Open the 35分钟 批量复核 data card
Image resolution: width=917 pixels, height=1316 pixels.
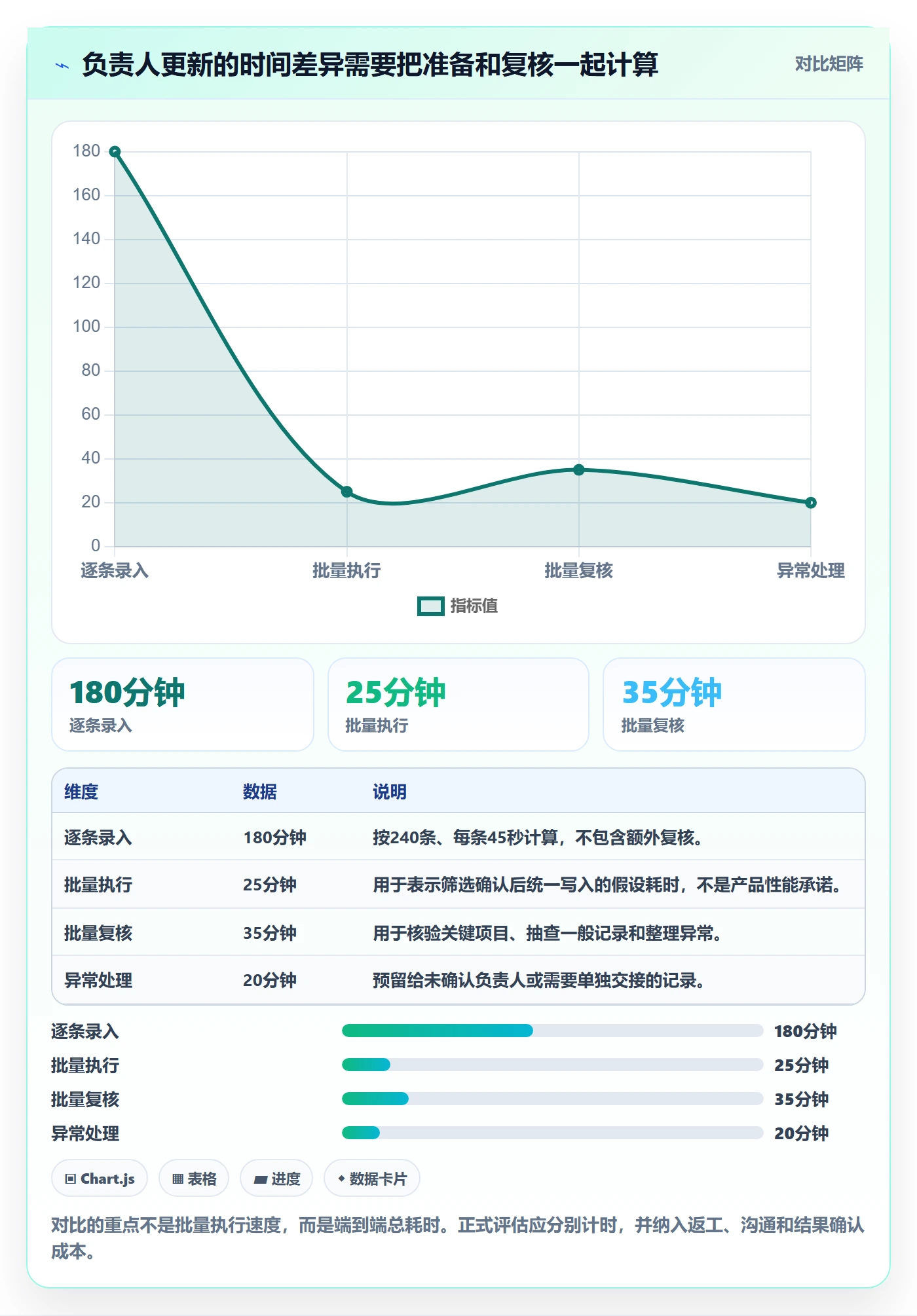tap(734, 704)
